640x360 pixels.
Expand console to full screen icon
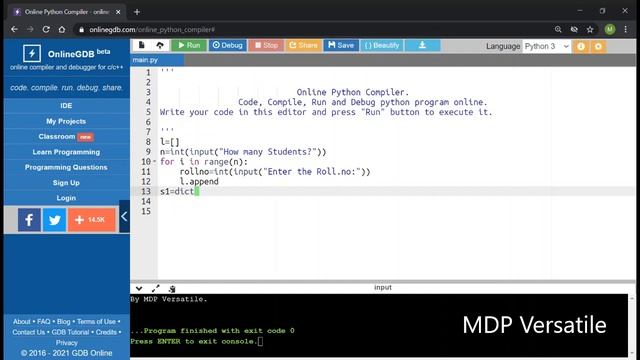pyautogui.click(x=156, y=289)
